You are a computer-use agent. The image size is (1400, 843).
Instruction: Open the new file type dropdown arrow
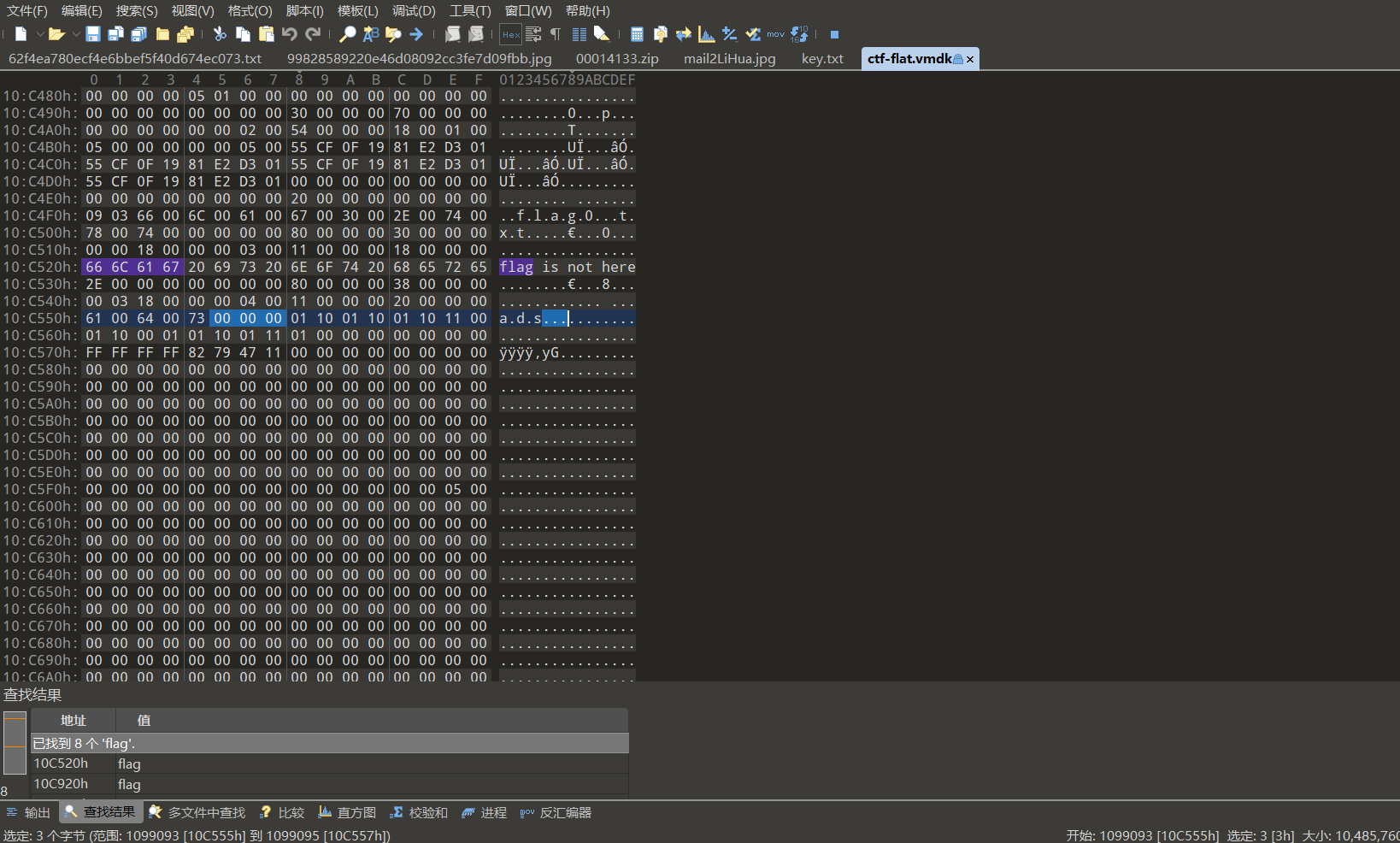39,34
